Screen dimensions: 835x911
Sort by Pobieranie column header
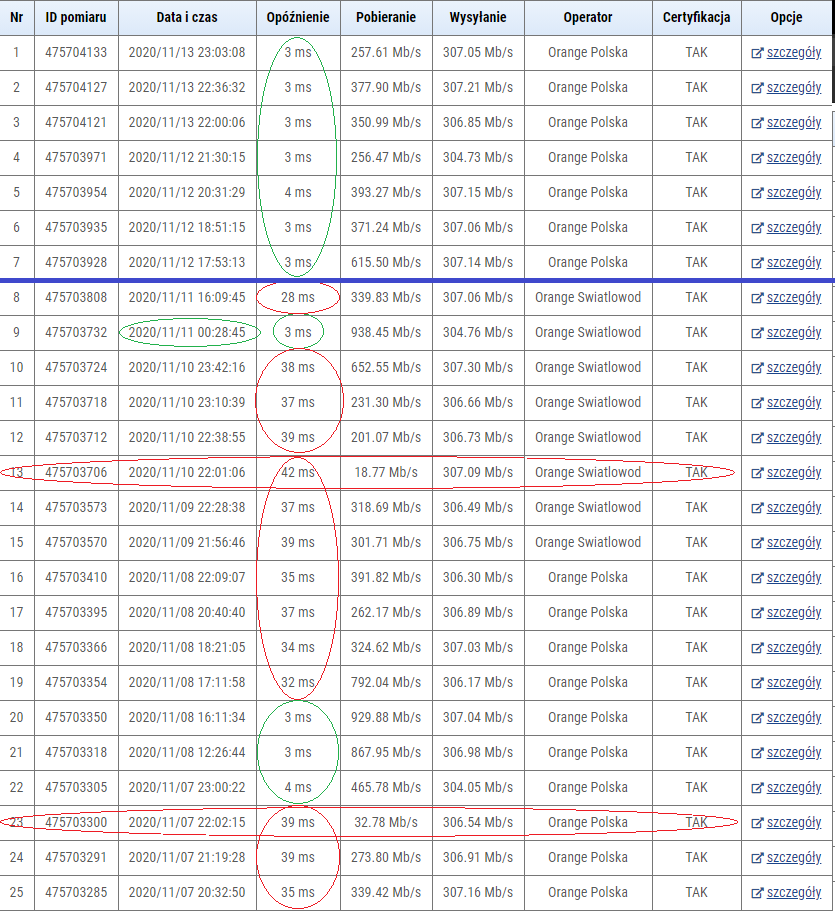(386, 17)
